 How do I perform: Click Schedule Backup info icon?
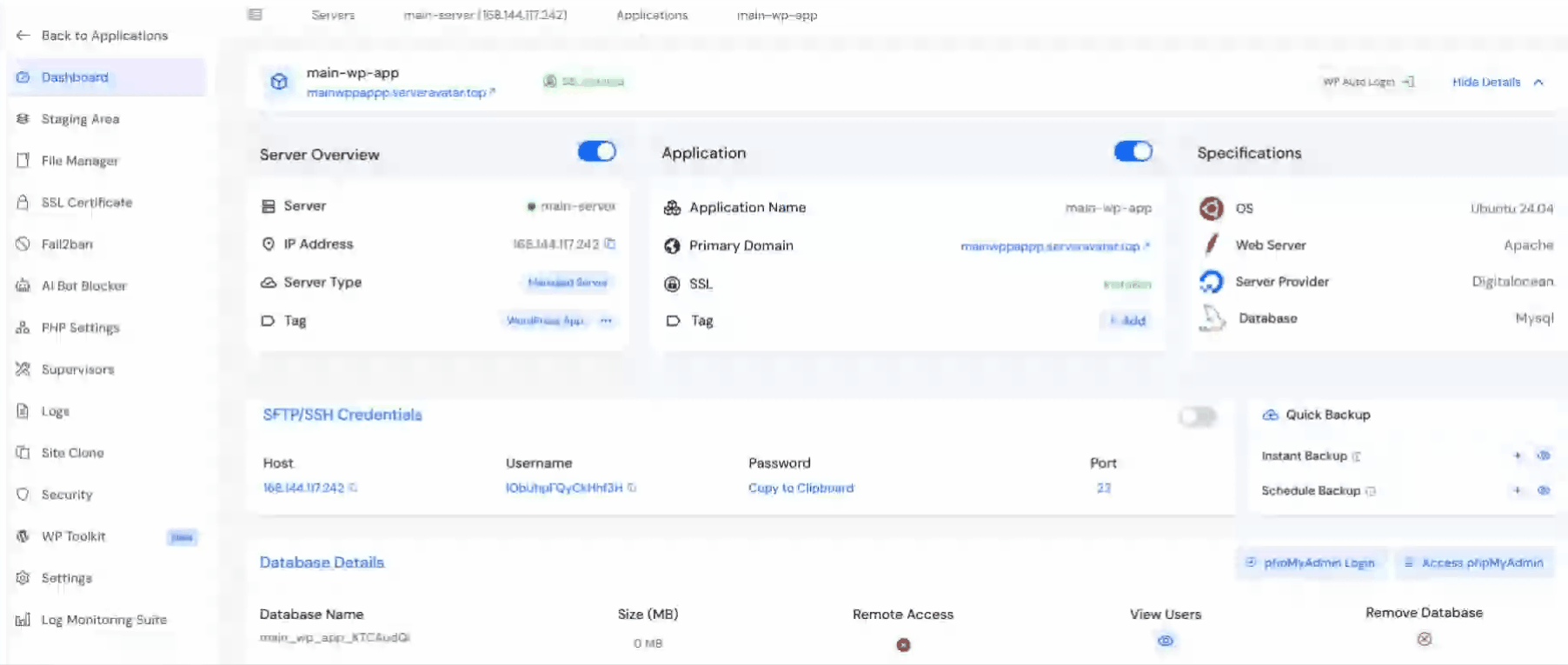pyautogui.click(x=1371, y=491)
